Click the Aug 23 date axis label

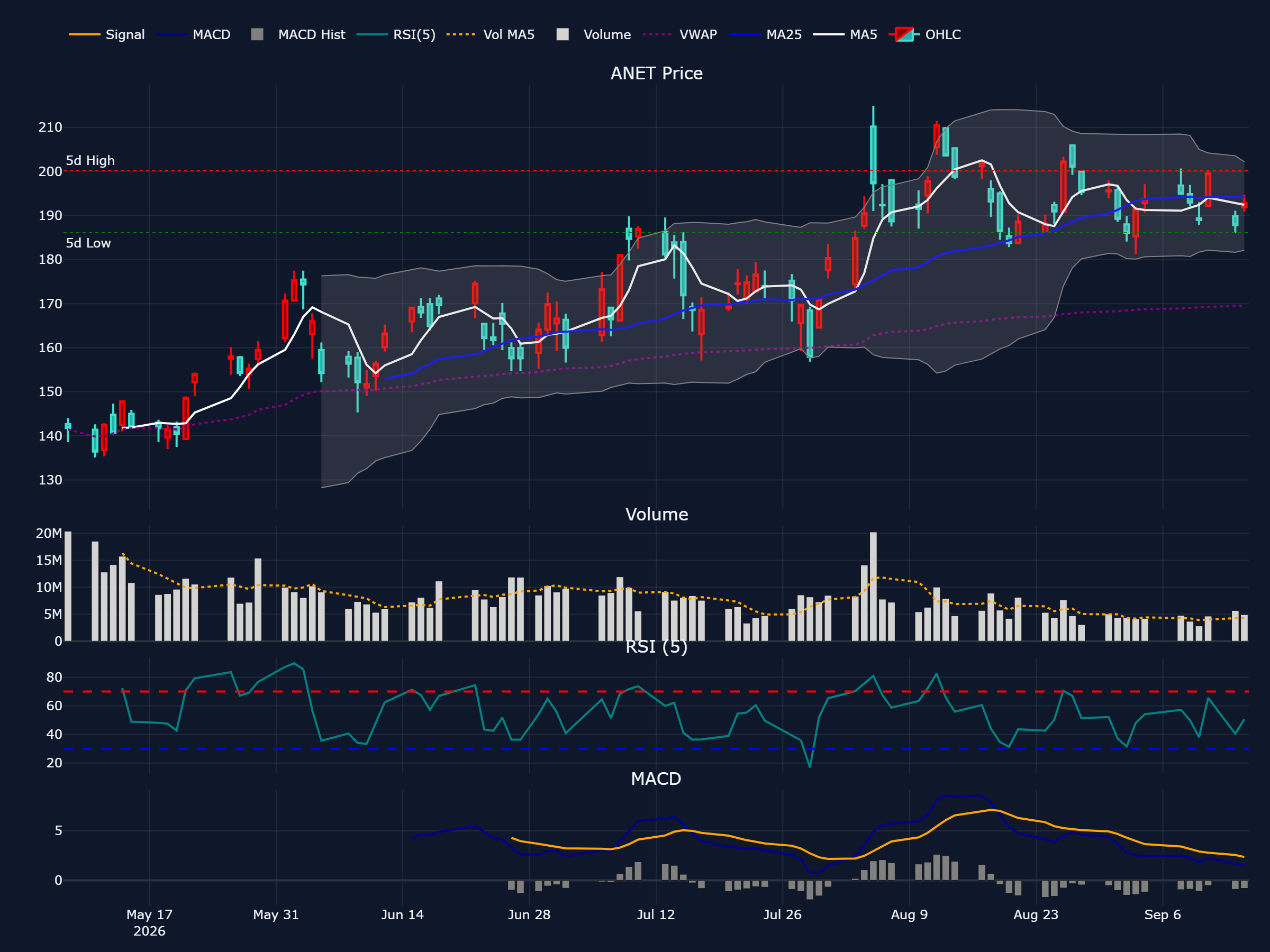click(x=1036, y=914)
